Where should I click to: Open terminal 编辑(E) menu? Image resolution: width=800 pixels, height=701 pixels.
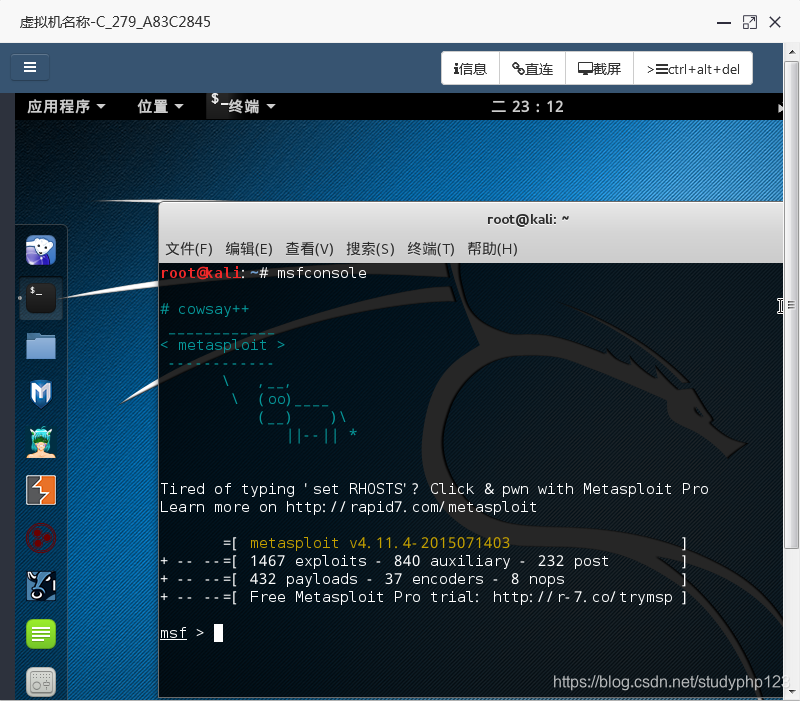click(249, 249)
